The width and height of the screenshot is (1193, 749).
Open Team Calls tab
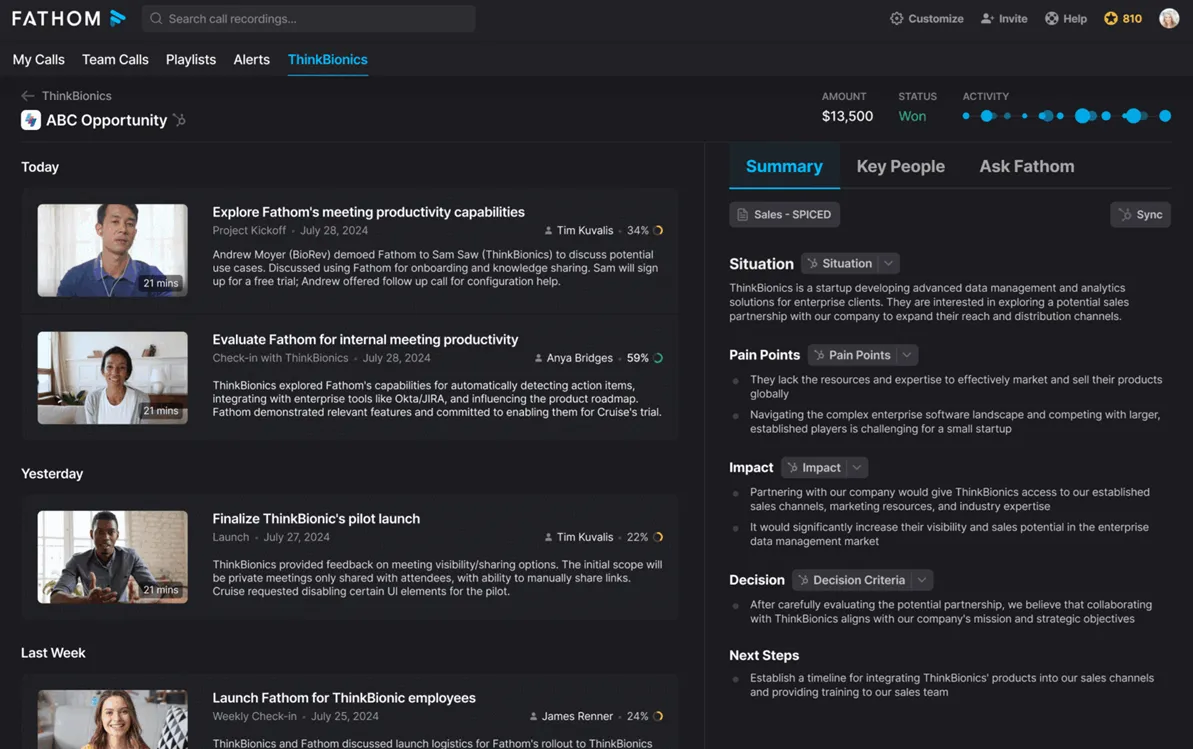pos(116,59)
